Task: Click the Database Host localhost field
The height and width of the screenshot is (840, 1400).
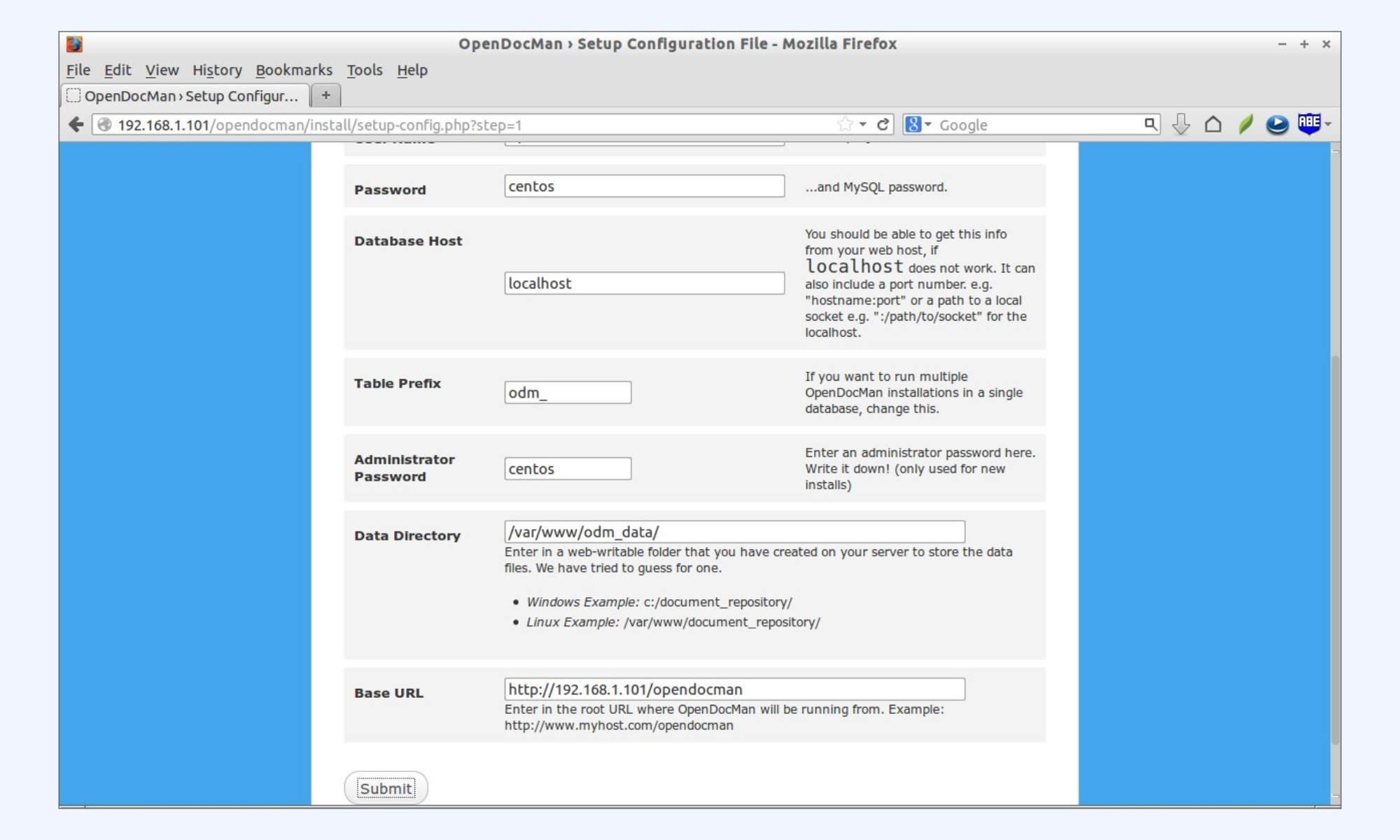Action: pos(644,283)
